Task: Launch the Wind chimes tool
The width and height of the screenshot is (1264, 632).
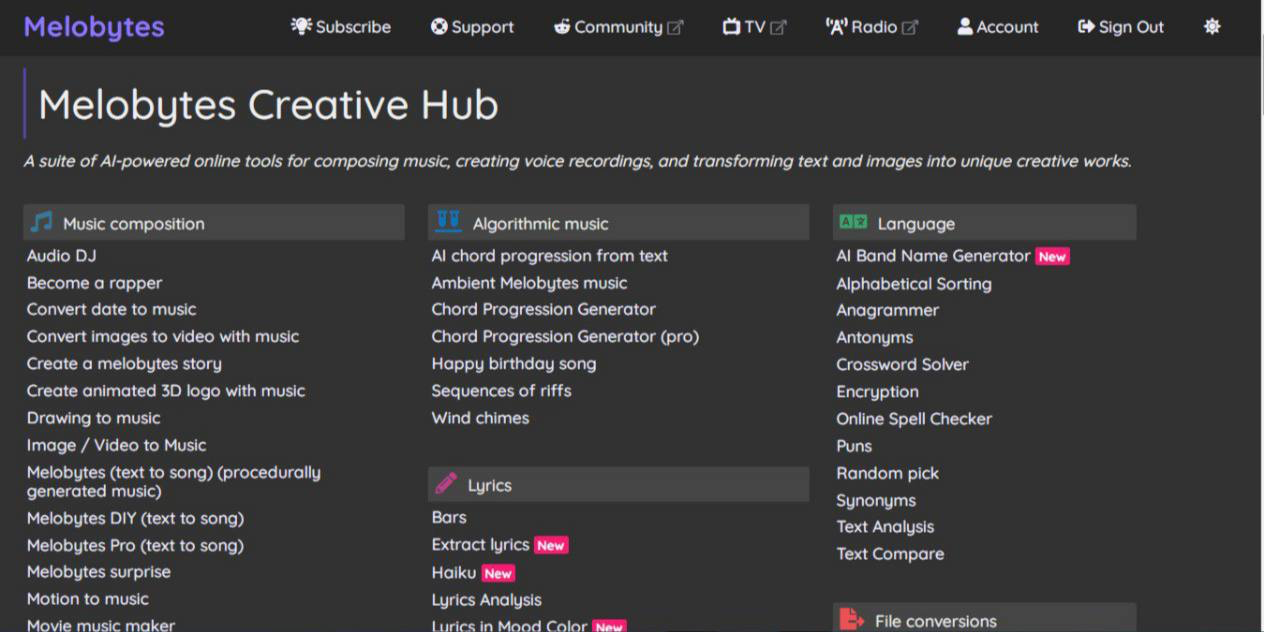Action: tap(480, 418)
